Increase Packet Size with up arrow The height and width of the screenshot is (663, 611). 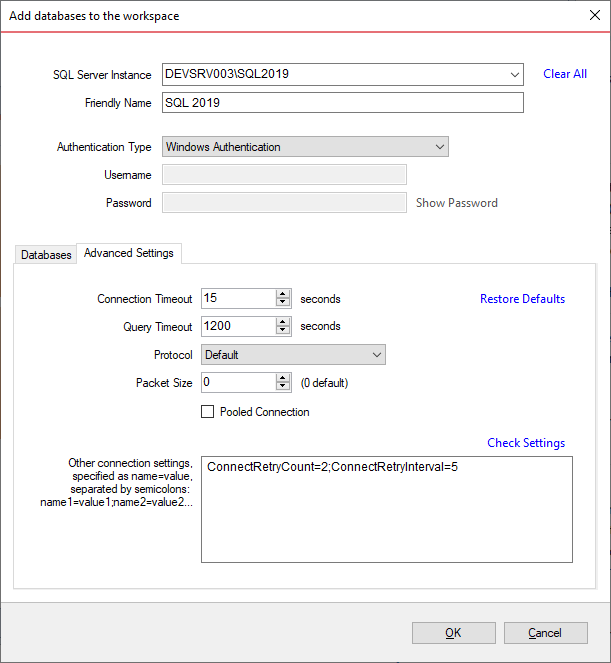click(282, 378)
